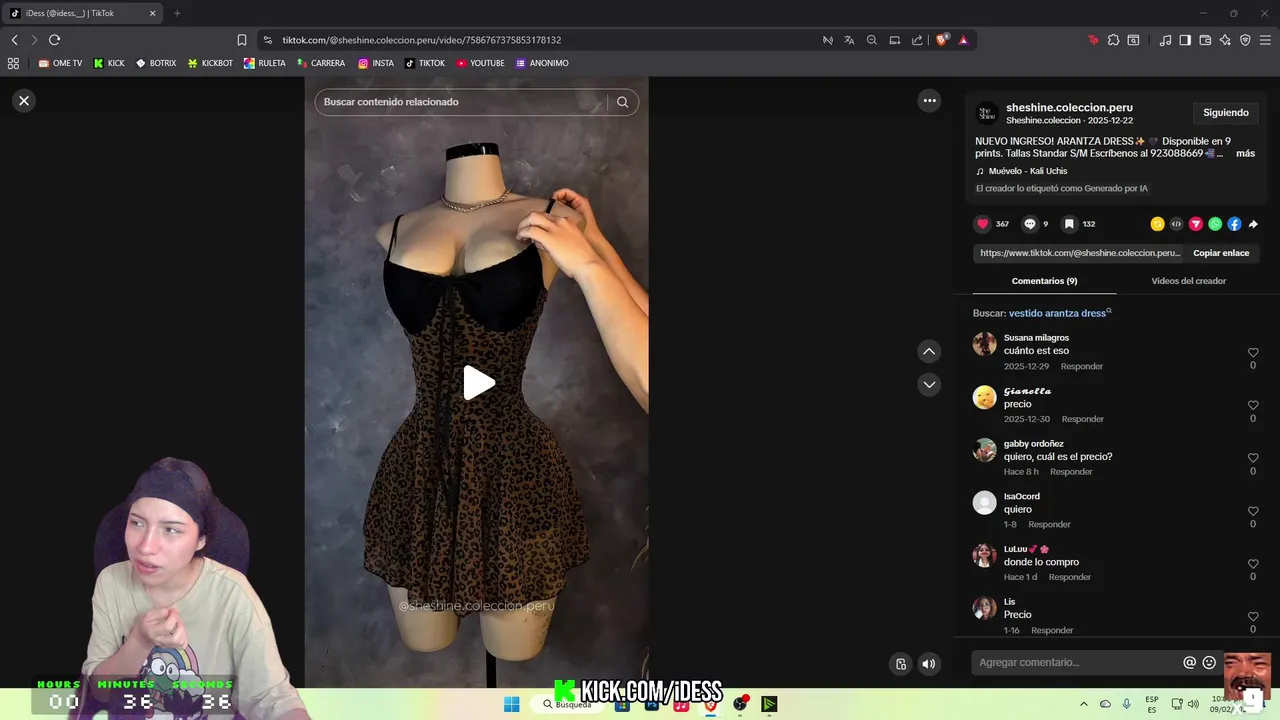Save video with the bookmark icon
Image resolution: width=1280 pixels, height=720 pixels.
(x=1069, y=224)
